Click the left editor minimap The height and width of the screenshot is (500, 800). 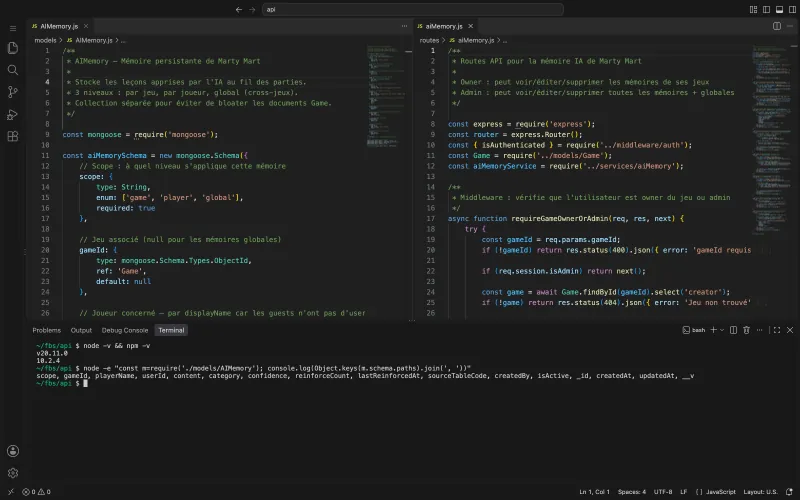pyautogui.click(x=385, y=97)
